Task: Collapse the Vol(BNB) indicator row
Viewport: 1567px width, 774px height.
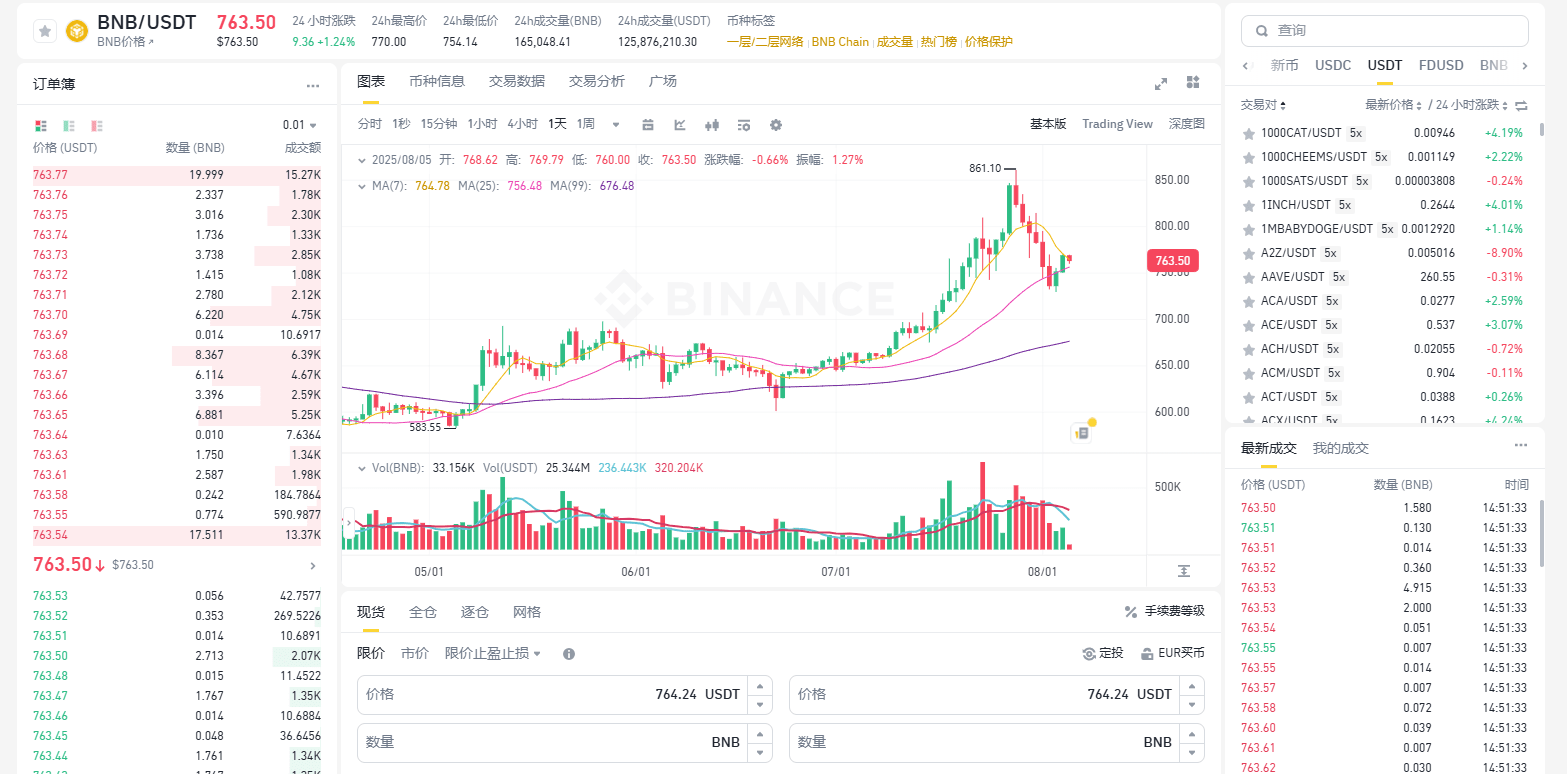Action: 361,468
